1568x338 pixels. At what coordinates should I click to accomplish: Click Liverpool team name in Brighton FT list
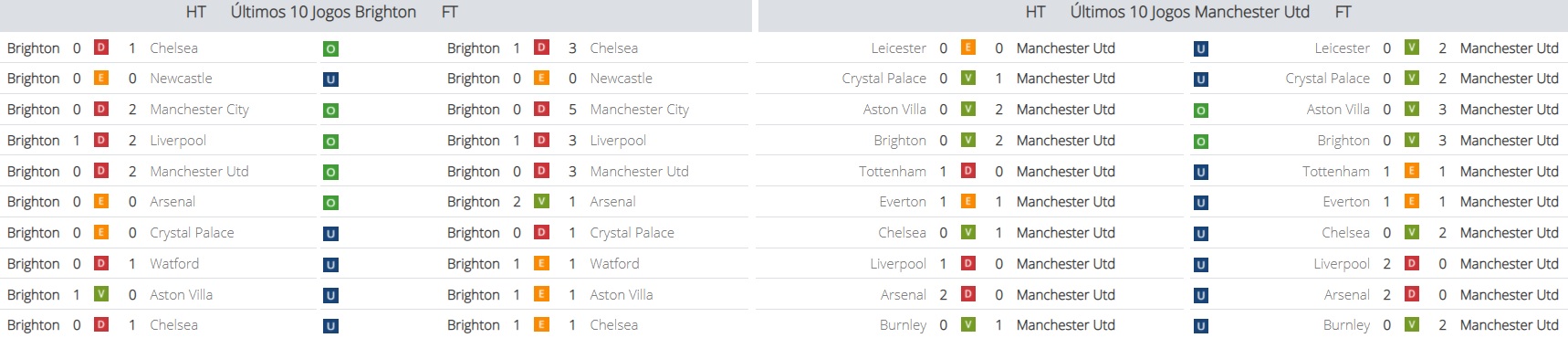618,141
